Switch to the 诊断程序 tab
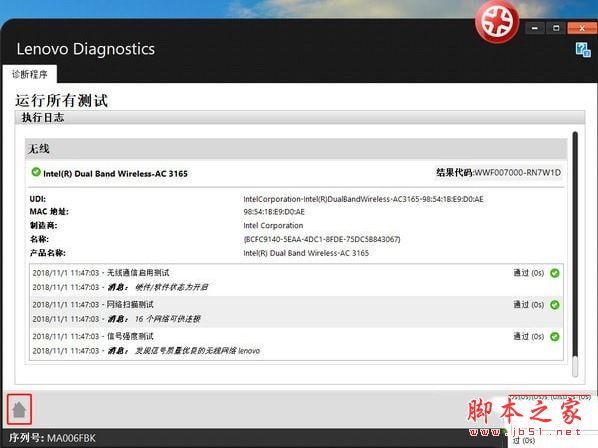Viewport: 598px width, 448px height. click(30, 74)
